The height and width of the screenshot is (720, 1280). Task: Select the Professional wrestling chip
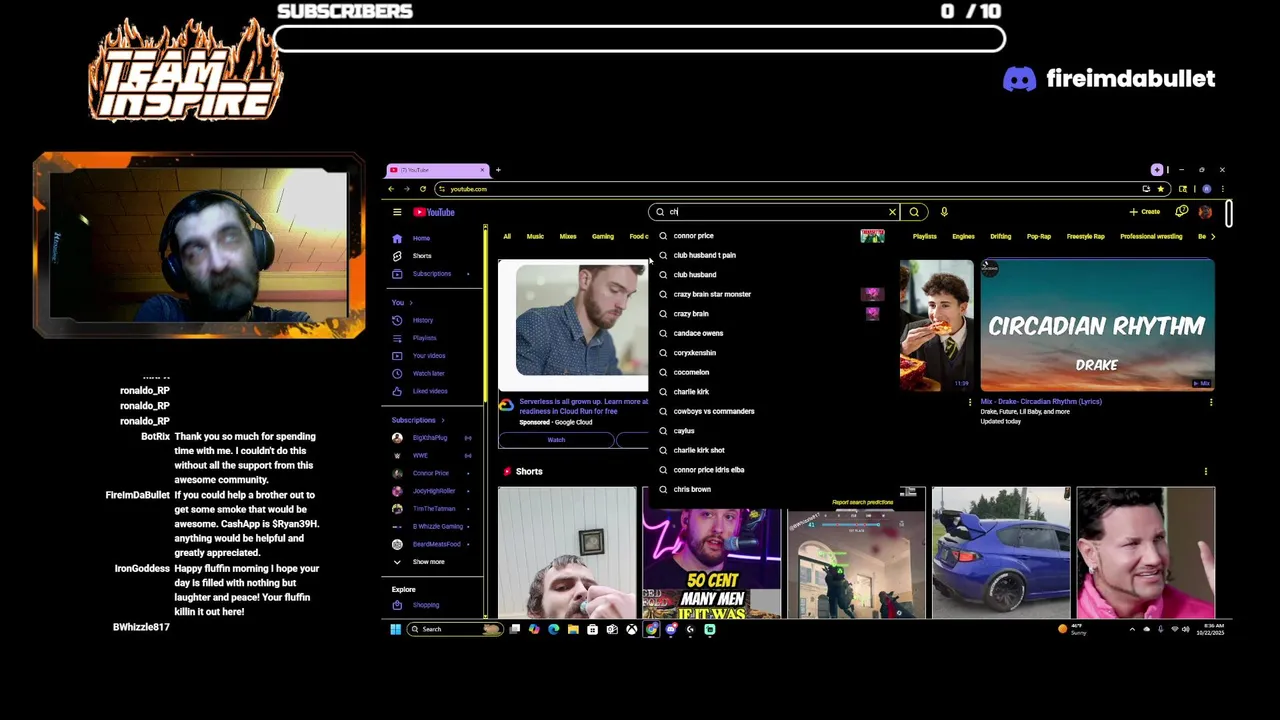click(1151, 237)
